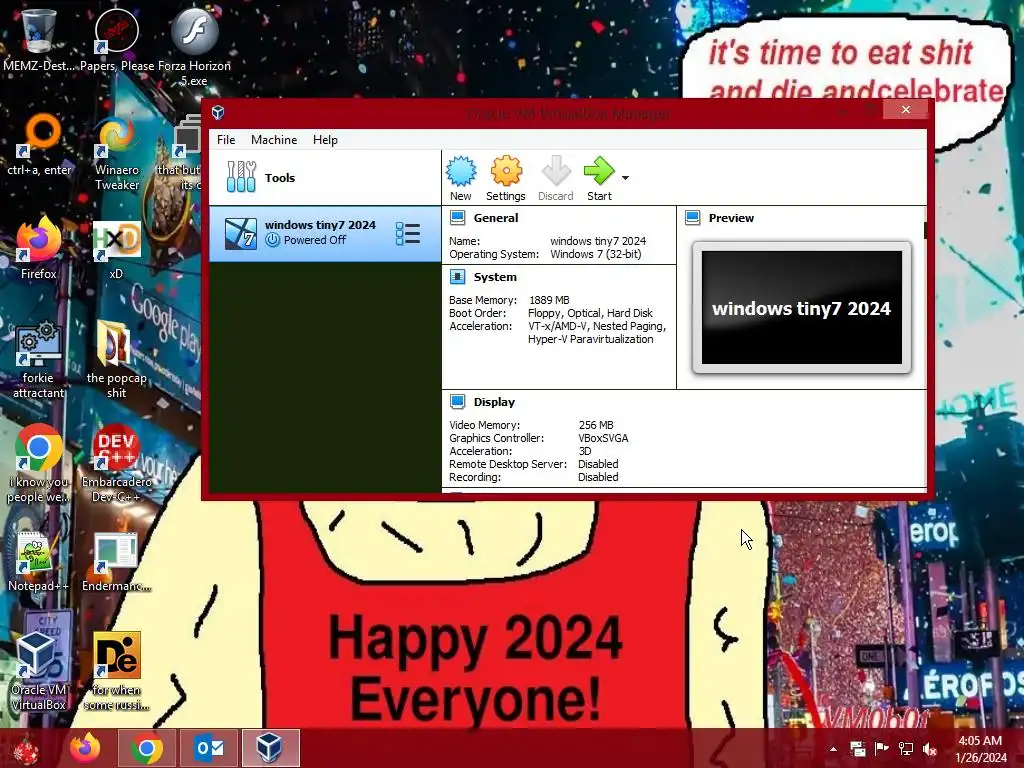Open the Notepad++ desktop shortcut

(x=38, y=562)
